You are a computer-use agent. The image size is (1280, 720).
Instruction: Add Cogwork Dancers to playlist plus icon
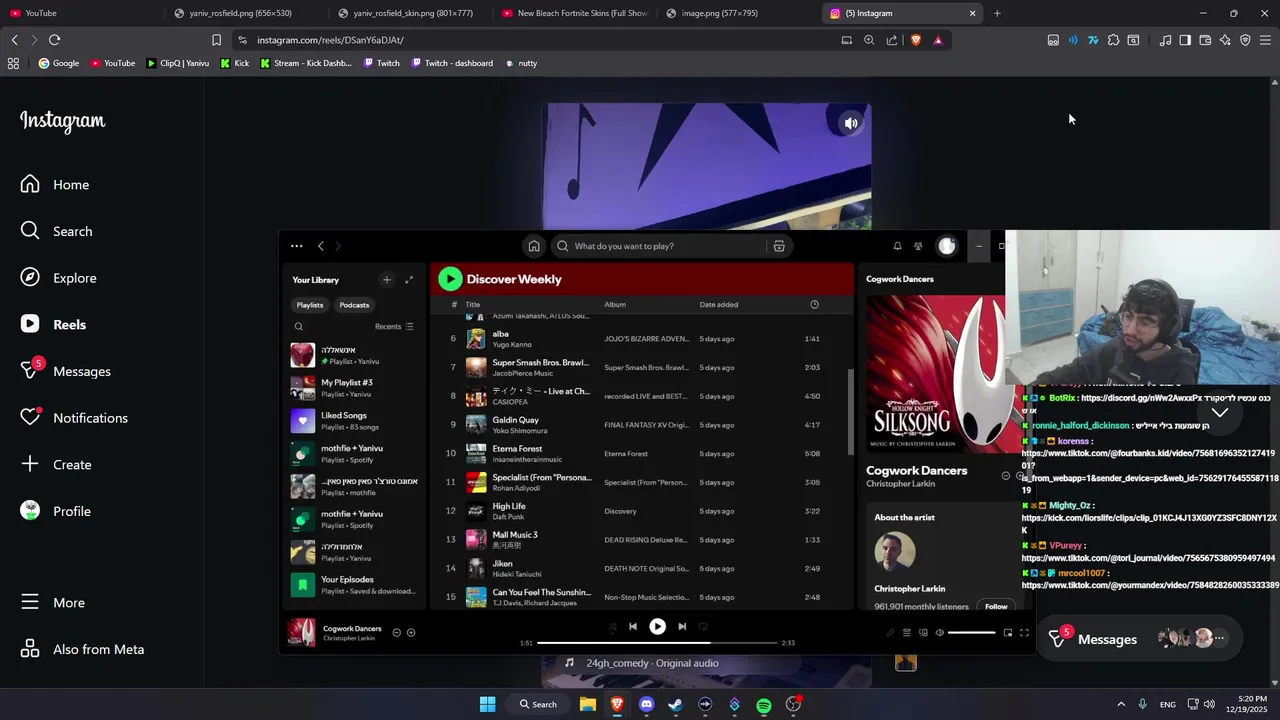point(411,633)
